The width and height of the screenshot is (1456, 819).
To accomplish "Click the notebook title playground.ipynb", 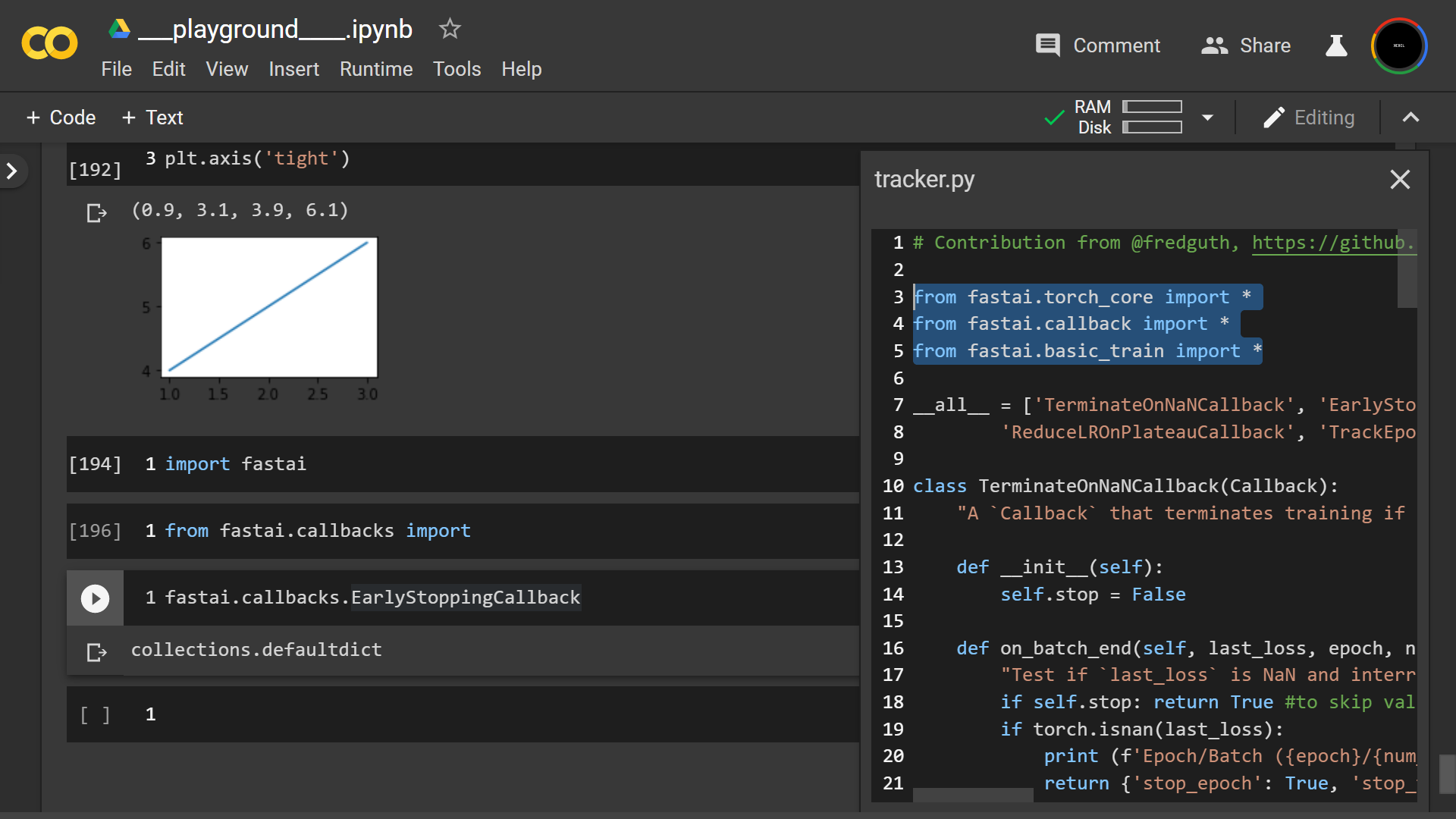I will click(275, 29).
